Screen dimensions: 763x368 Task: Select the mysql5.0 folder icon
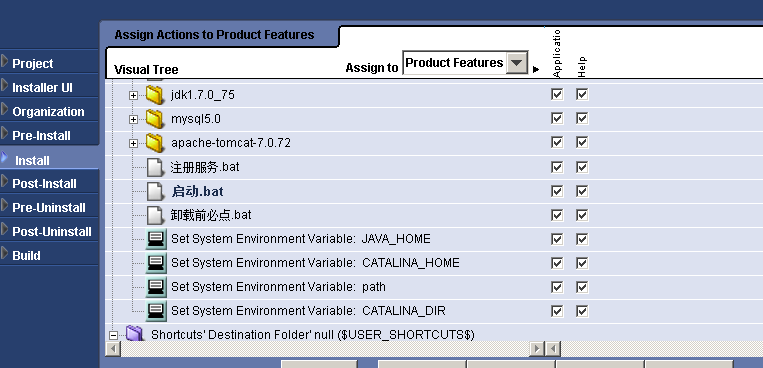pyautogui.click(x=155, y=118)
